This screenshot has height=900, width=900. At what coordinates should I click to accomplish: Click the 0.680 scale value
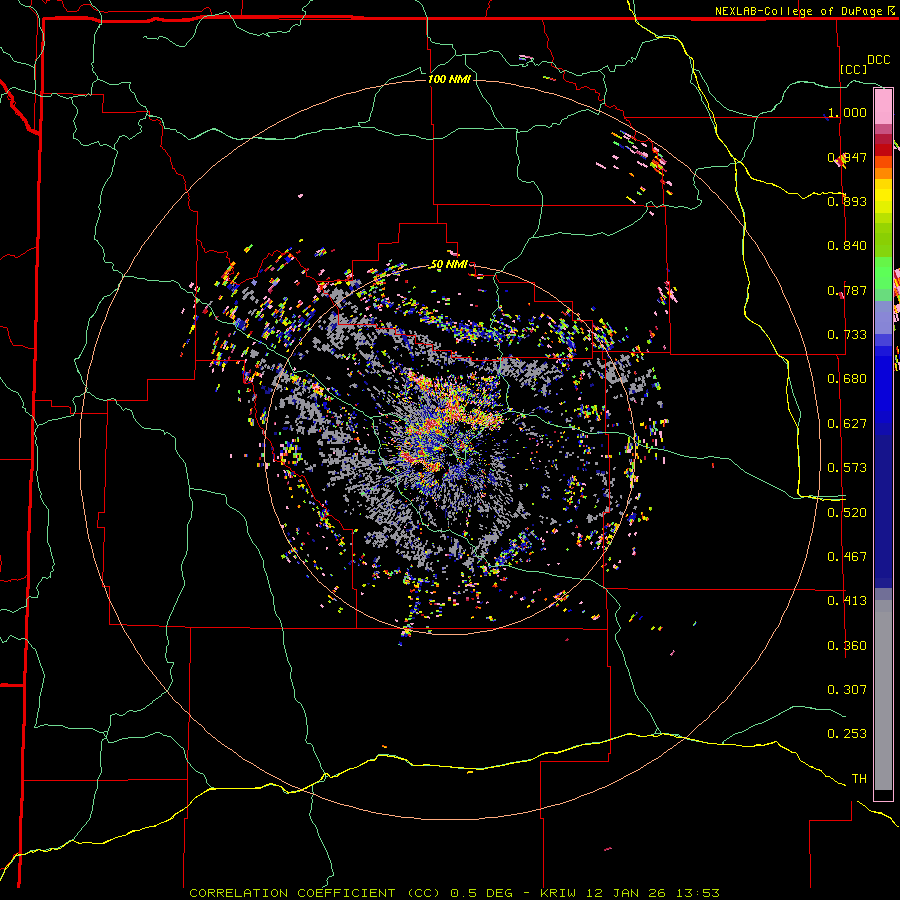click(847, 379)
